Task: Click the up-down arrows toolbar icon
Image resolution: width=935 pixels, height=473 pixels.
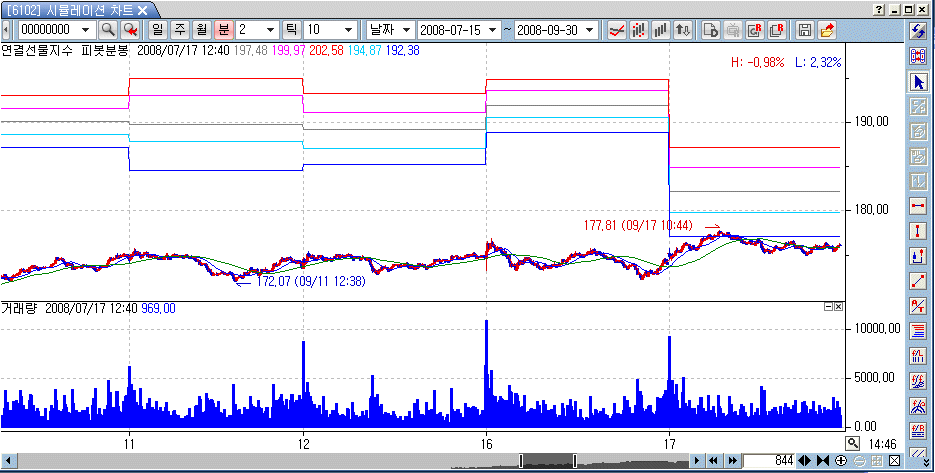Action: tap(682, 29)
